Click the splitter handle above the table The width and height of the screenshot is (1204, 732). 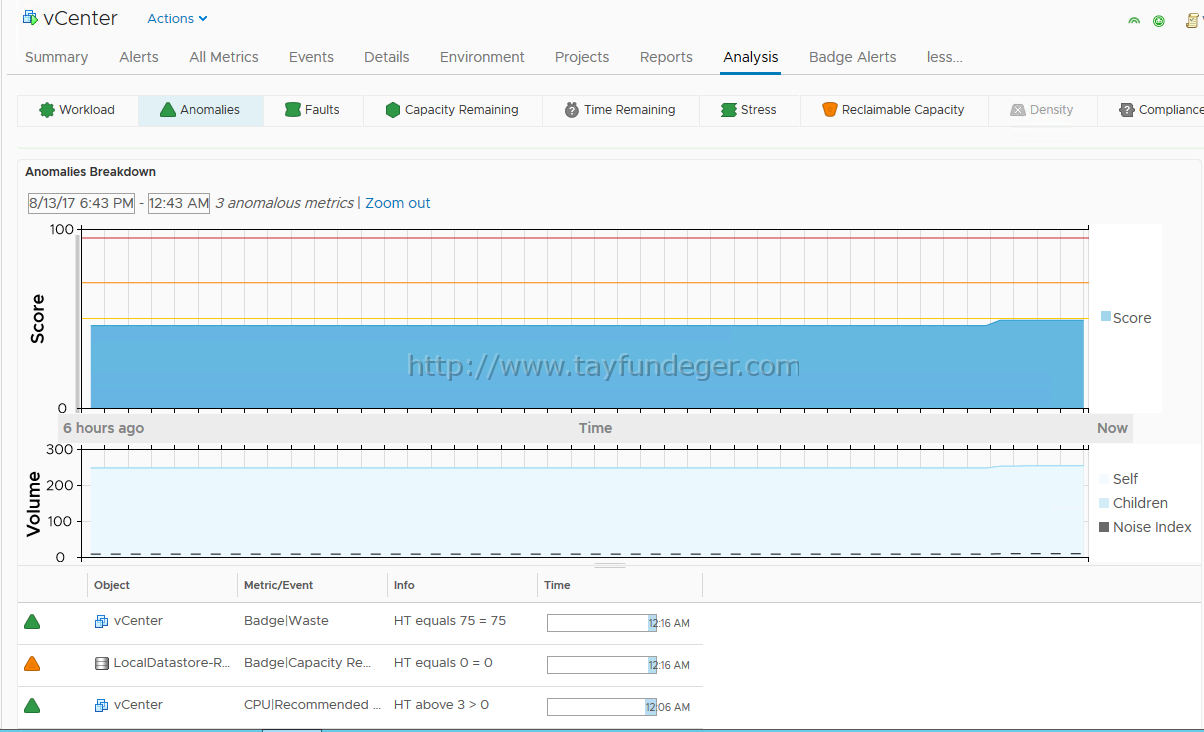pyautogui.click(x=610, y=566)
